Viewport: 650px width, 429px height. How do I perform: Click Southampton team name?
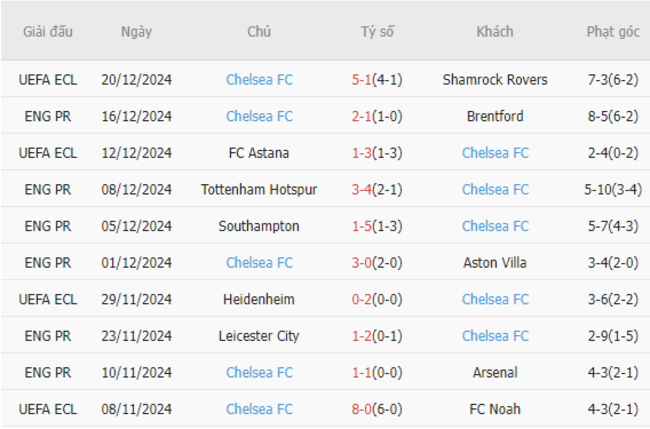pos(259,226)
